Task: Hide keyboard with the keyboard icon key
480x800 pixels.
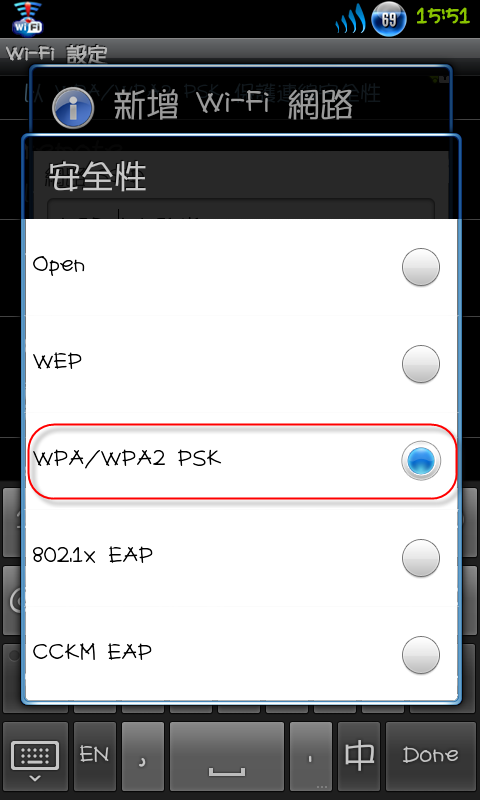Action: 35,754
